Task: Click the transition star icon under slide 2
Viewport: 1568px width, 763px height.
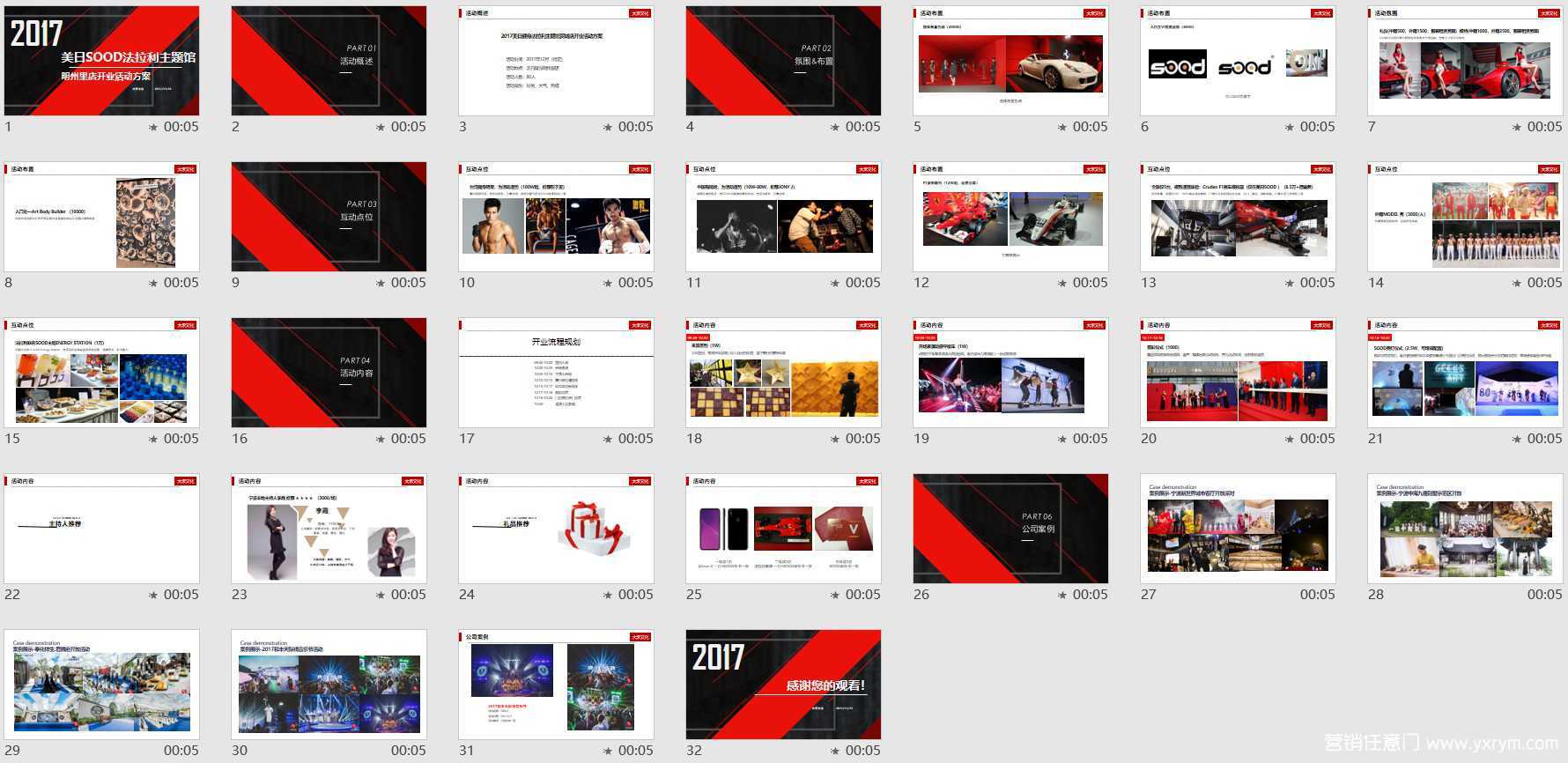Action: (x=381, y=127)
